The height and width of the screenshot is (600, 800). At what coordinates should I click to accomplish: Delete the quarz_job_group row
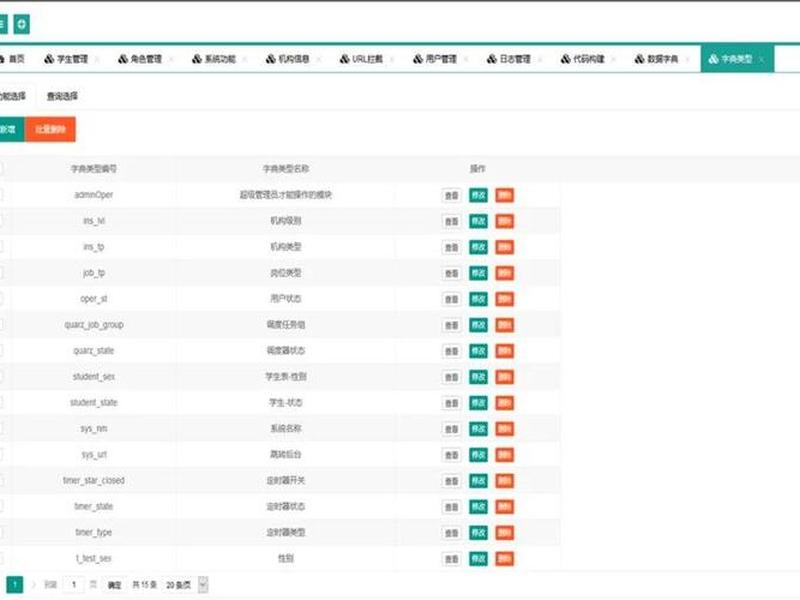[505, 325]
